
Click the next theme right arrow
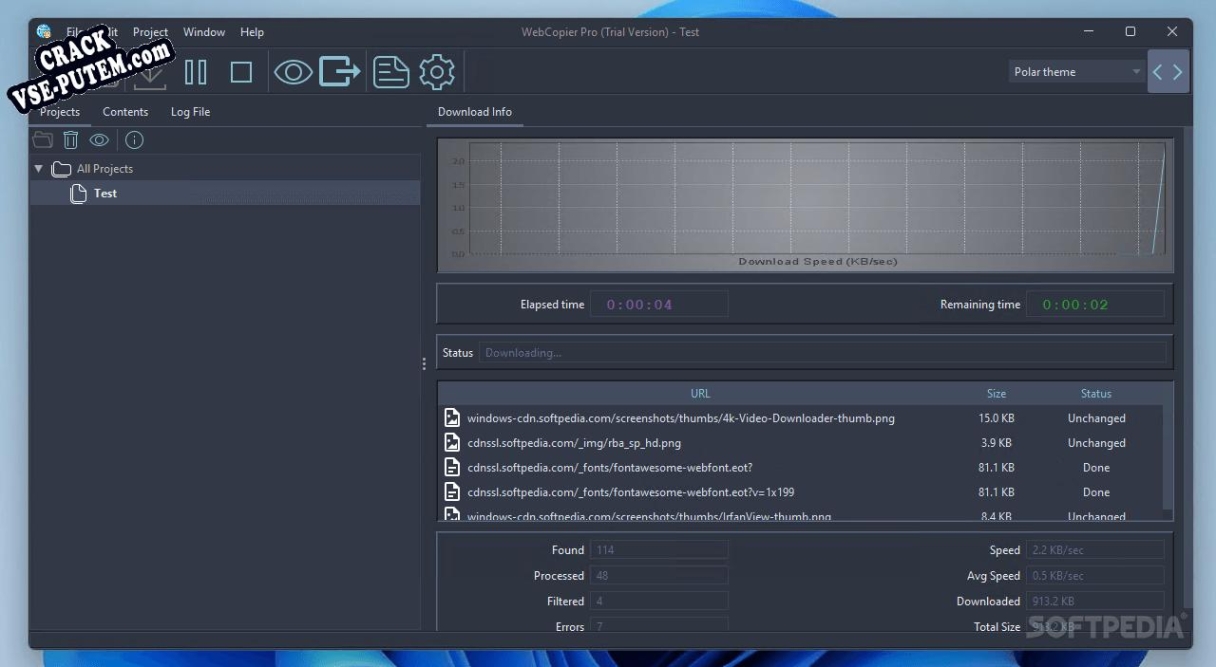(x=1178, y=72)
